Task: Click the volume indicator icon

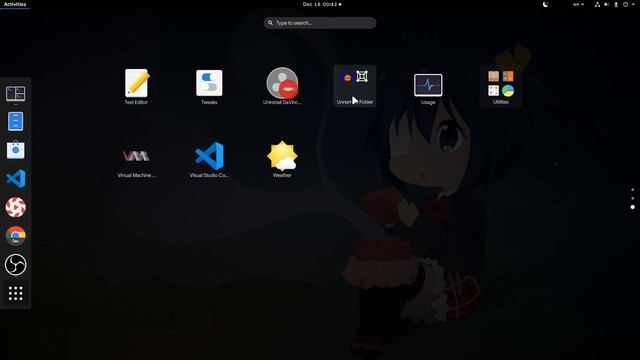Action: click(607, 4)
